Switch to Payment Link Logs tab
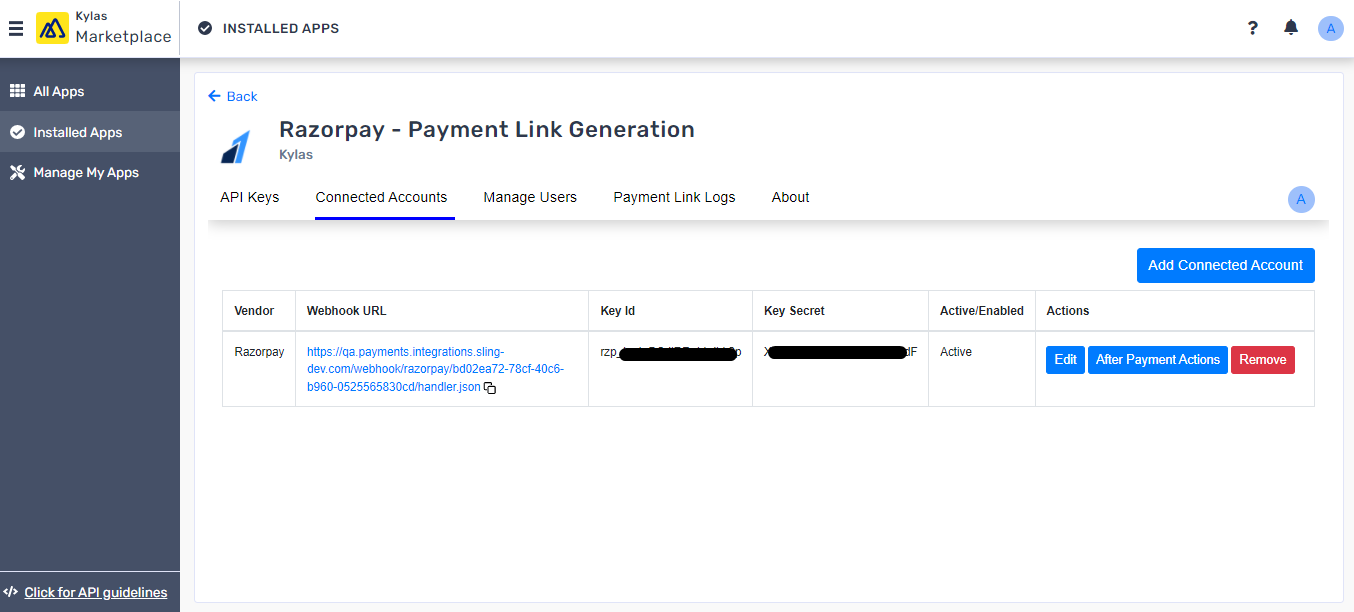The width and height of the screenshot is (1354, 612). tap(674, 197)
